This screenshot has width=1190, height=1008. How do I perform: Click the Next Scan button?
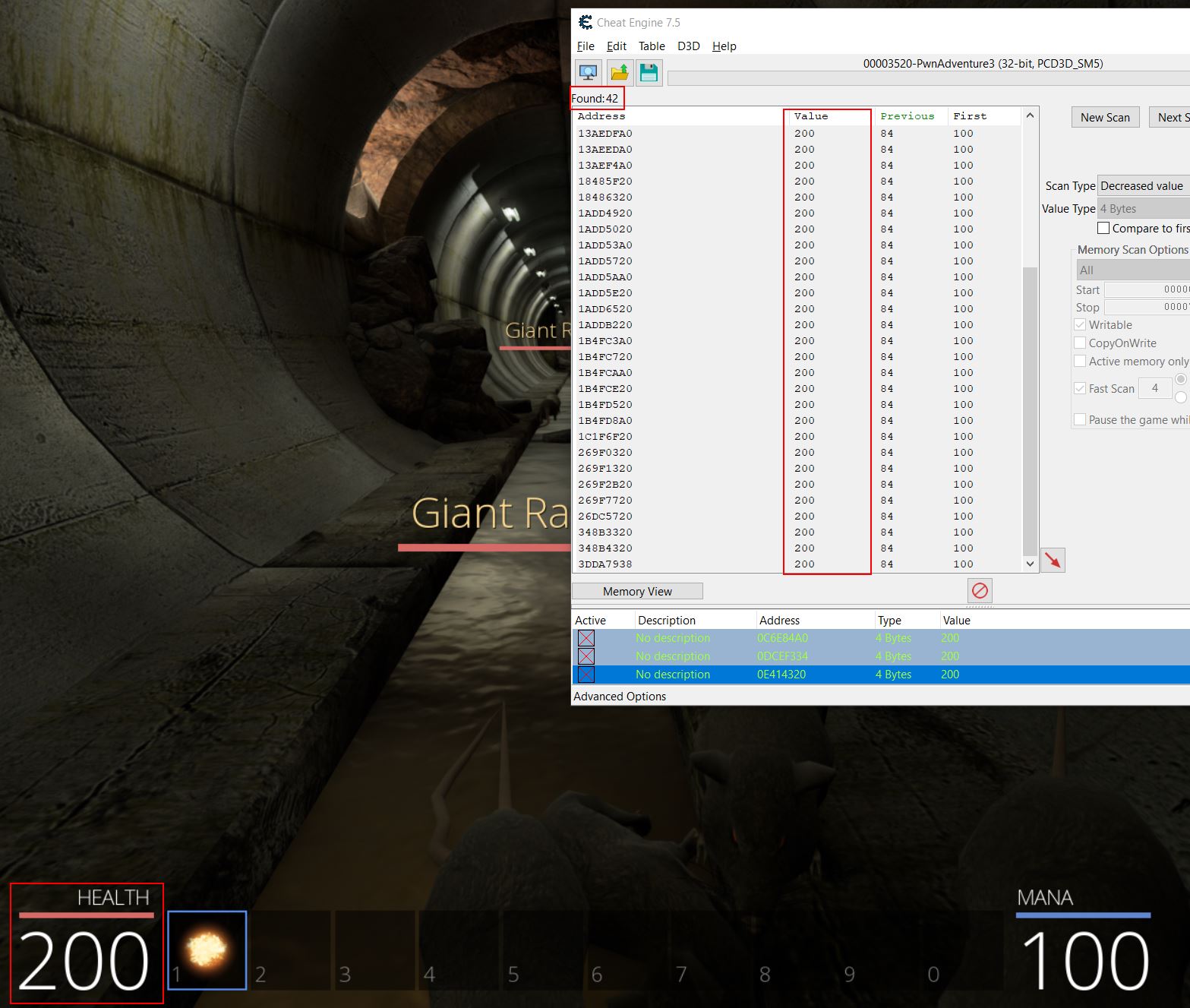point(1169,117)
